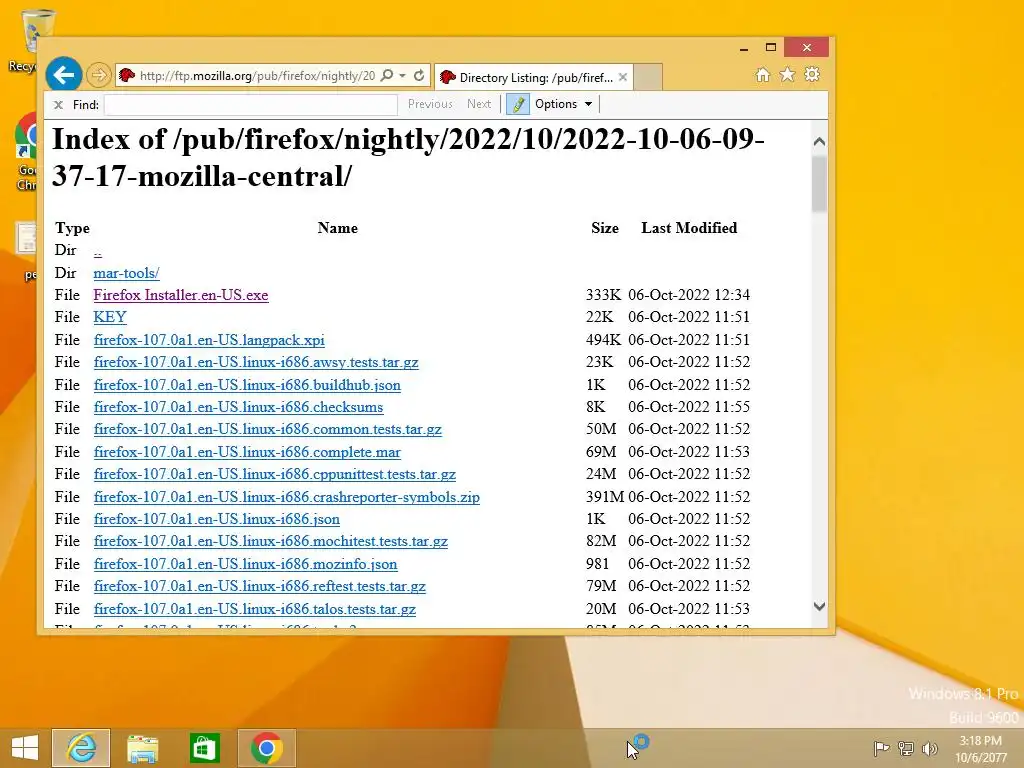Screen dimensions: 1024x768
Task: Refresh the page with reload icon
Action: (x=419, y=76)
